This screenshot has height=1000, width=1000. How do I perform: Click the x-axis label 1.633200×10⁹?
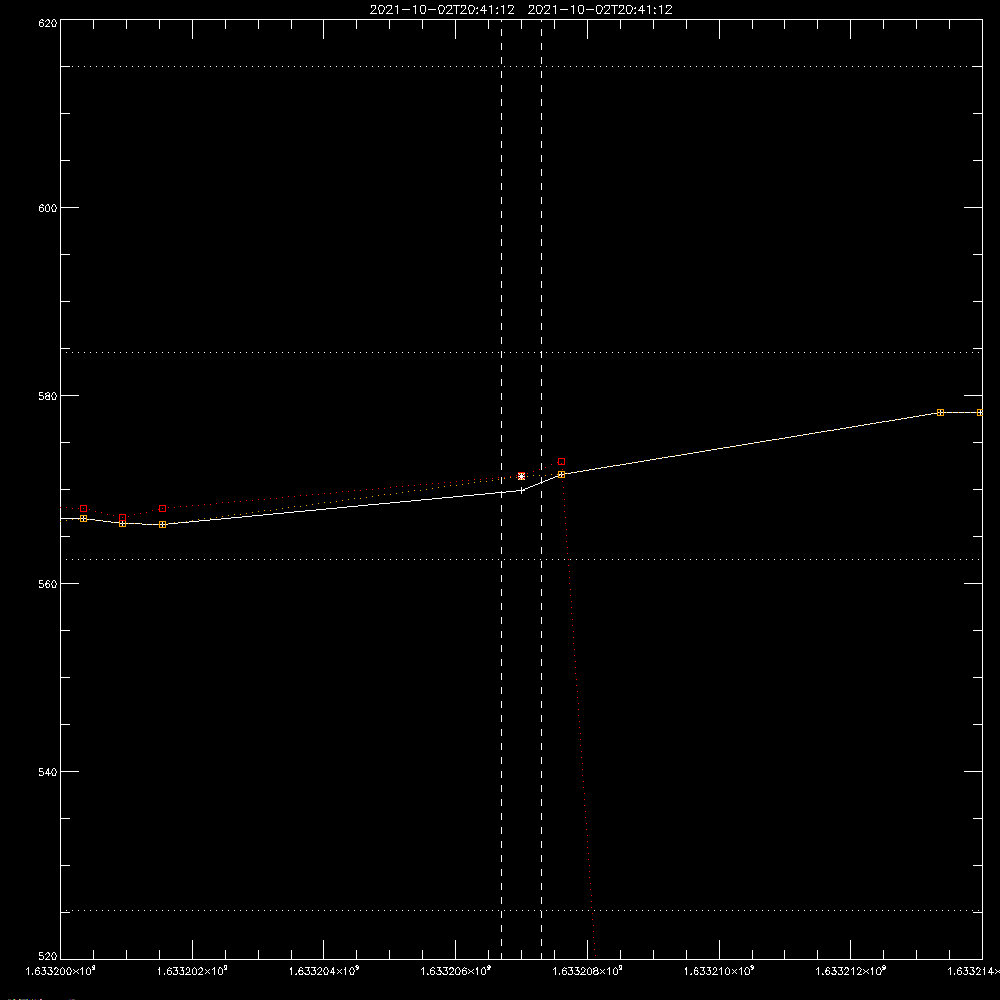(61, 971)
